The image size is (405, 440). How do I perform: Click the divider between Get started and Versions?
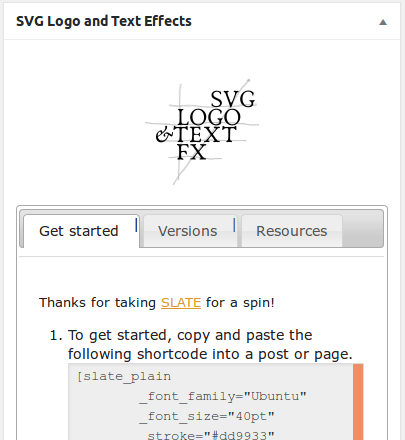tap(136, 225)
